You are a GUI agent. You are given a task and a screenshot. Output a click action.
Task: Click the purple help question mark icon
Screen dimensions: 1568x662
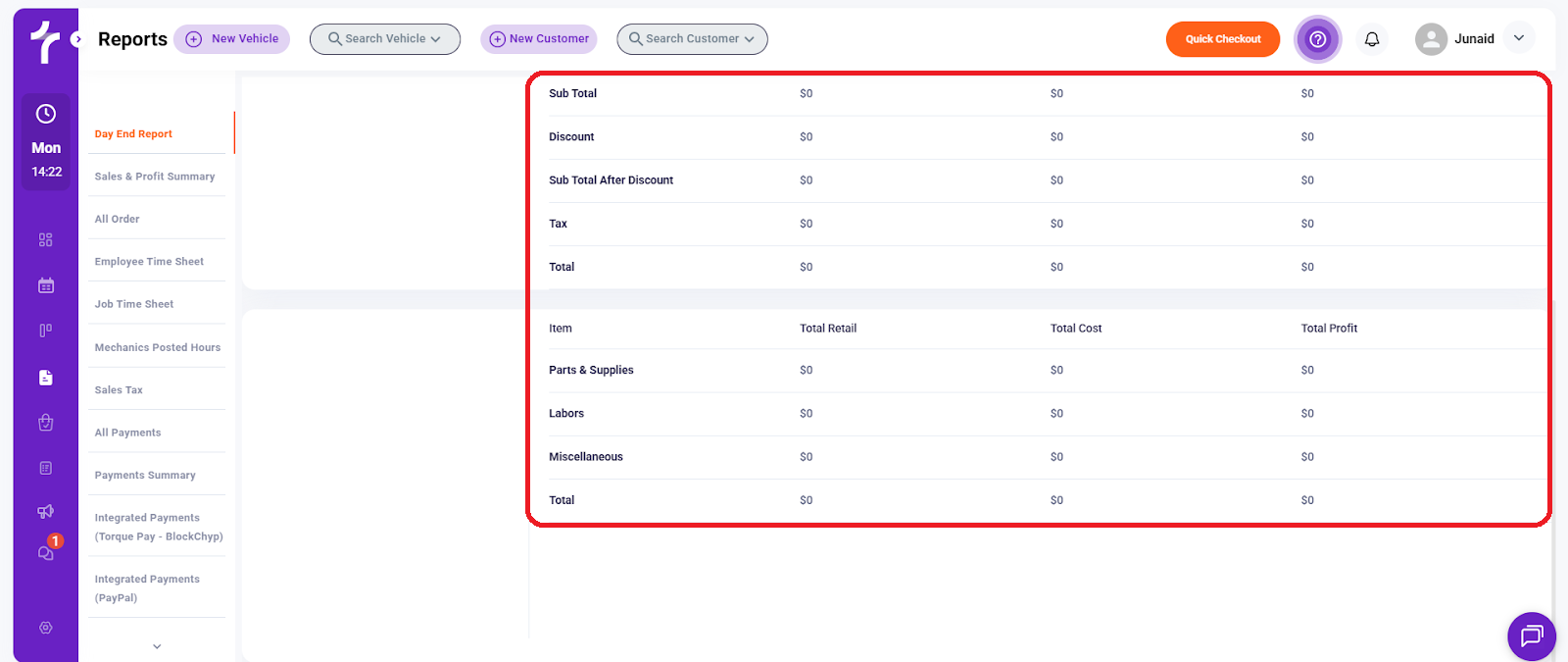pos(1317,39)
